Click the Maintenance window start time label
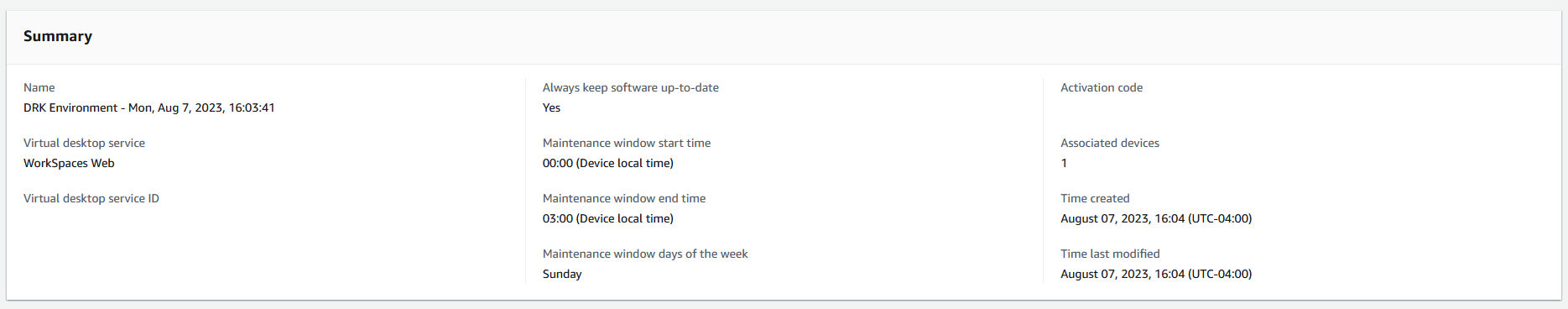The width and height of the screenshot is (1568, 309). [627, 143]
